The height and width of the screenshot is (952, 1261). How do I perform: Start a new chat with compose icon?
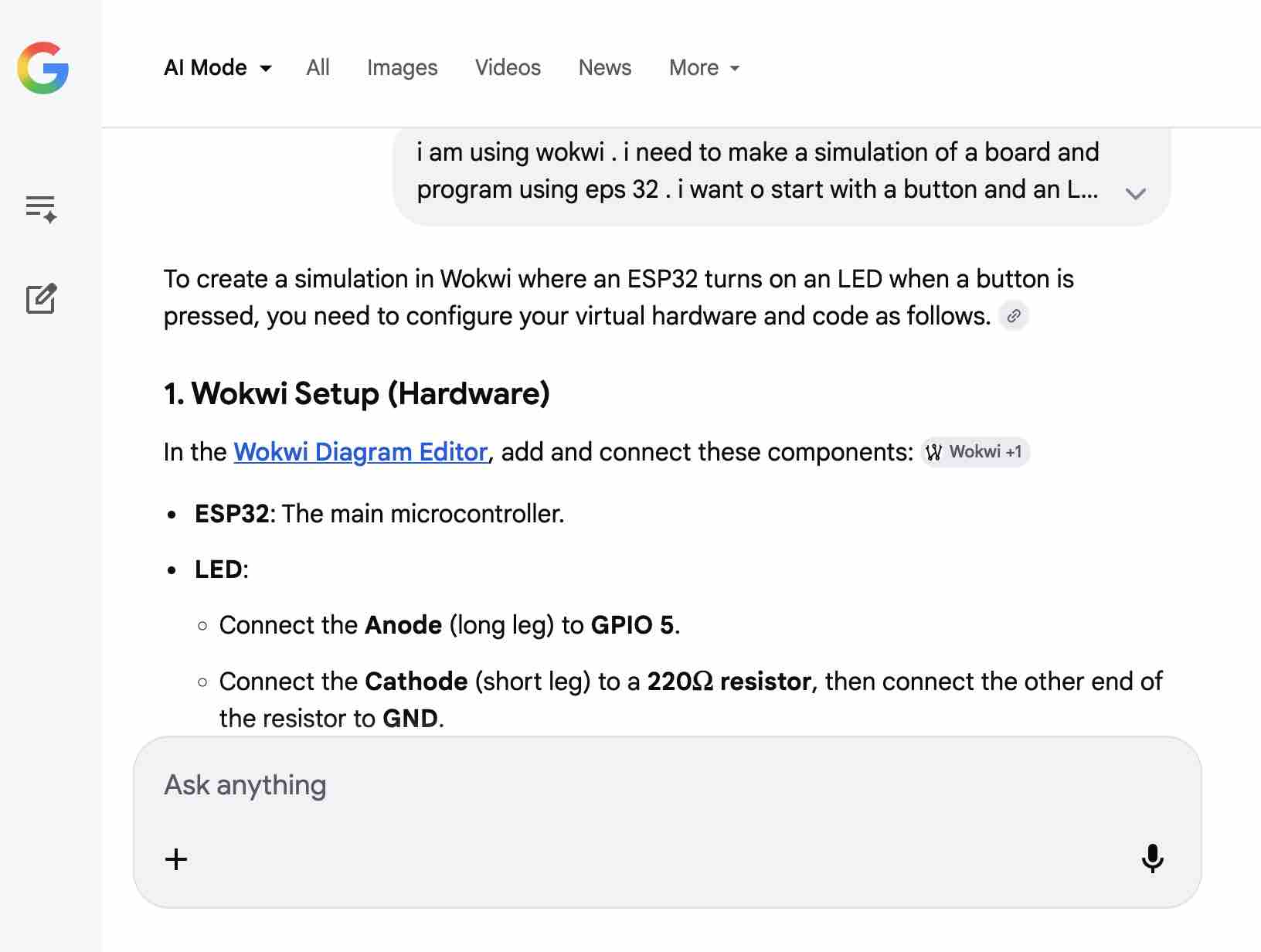coord(41,299)
